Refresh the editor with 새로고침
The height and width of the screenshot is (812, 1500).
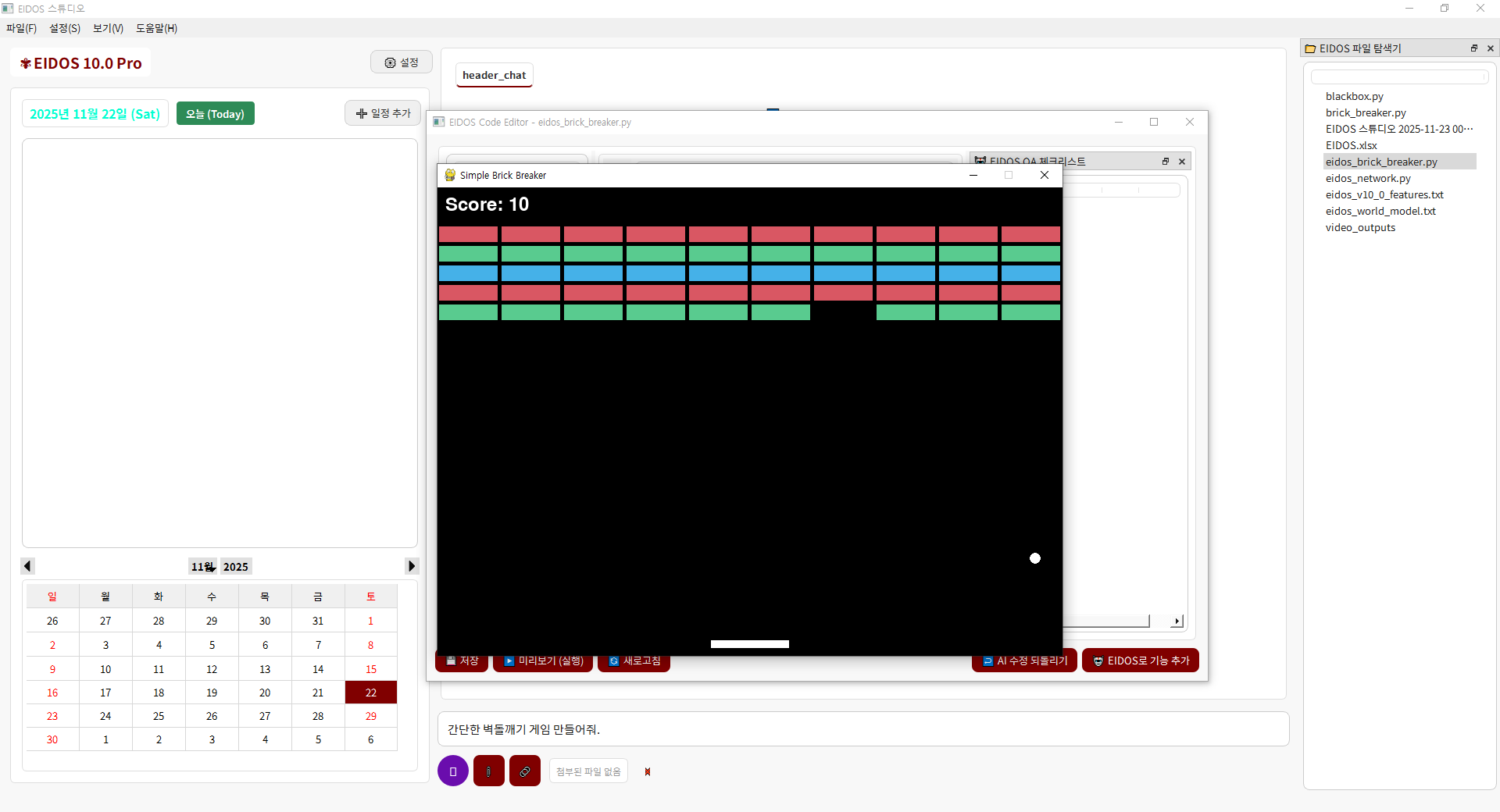[633, 661]
